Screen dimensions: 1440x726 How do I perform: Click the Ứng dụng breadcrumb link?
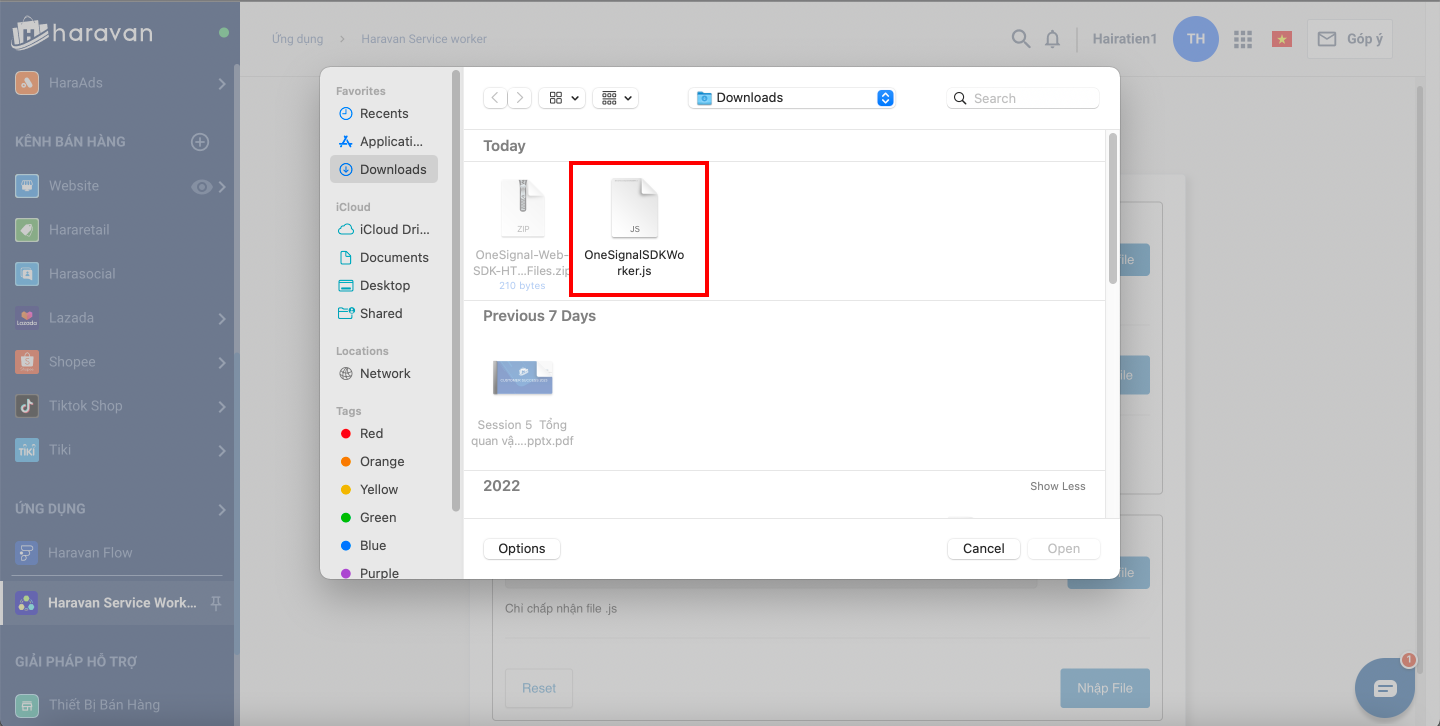coord(298,39)
